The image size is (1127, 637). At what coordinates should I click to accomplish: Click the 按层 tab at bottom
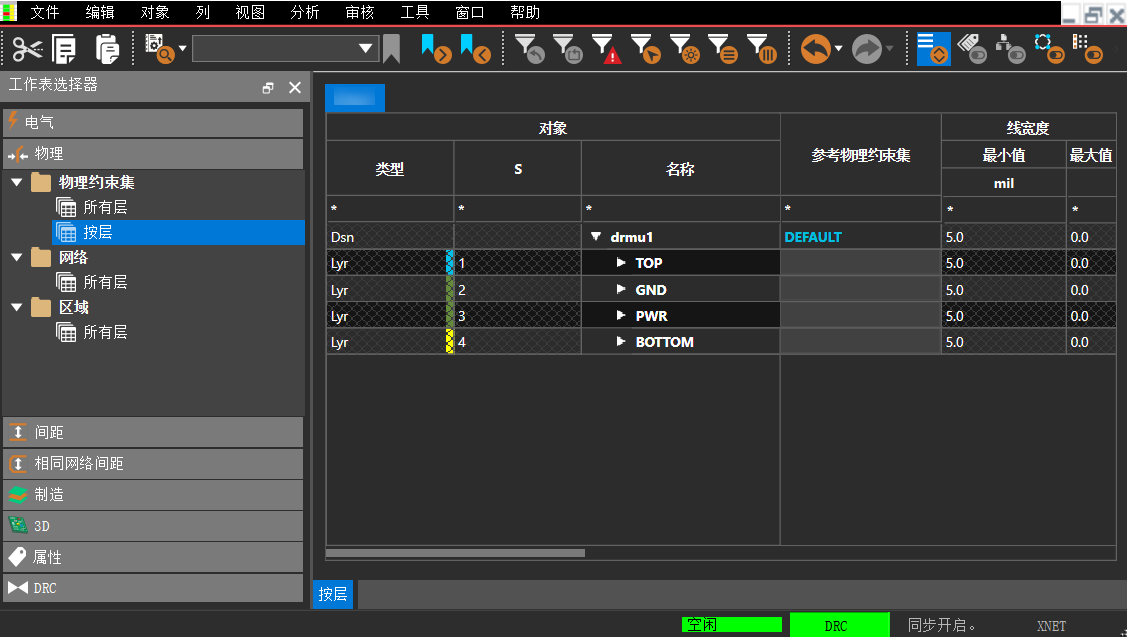tap(333, 594)
